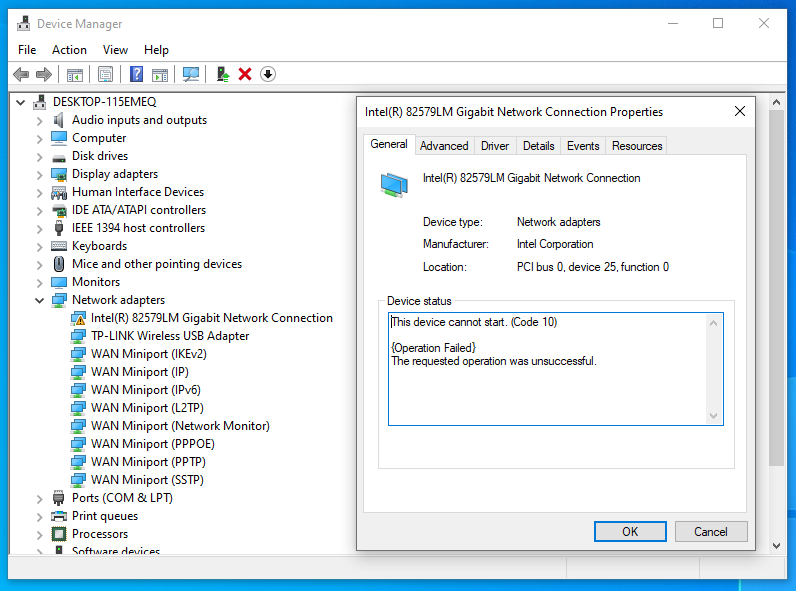Open the Advanced tab
Screen dimensions: 796x591
(444, 146)
